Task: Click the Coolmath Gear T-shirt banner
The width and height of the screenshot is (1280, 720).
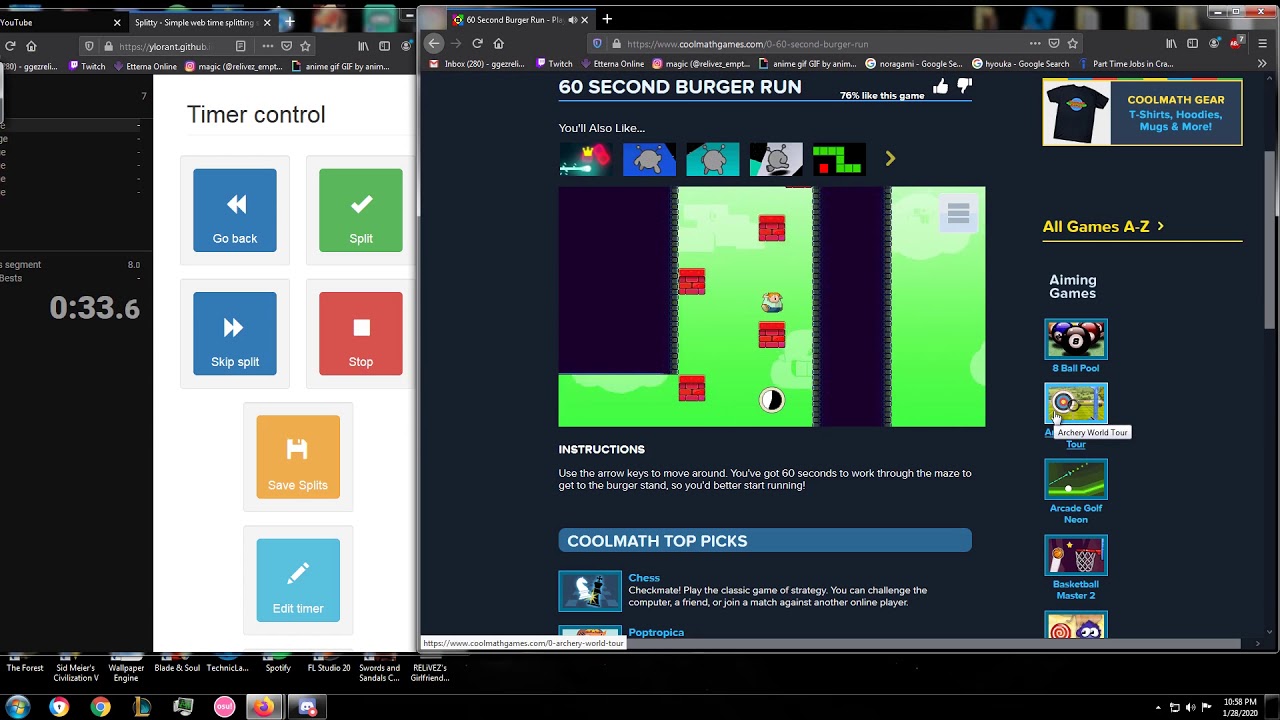Action: pyautogui.click(x=1142, y=113)
